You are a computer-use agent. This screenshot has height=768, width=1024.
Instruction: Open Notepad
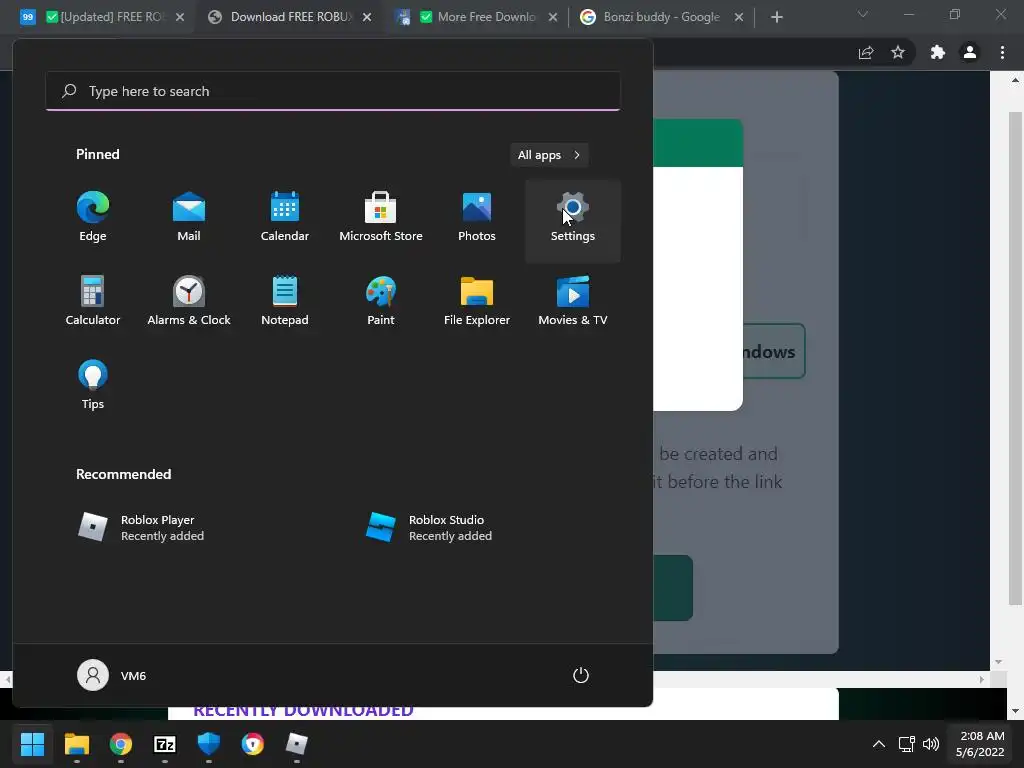pos(285,302)
